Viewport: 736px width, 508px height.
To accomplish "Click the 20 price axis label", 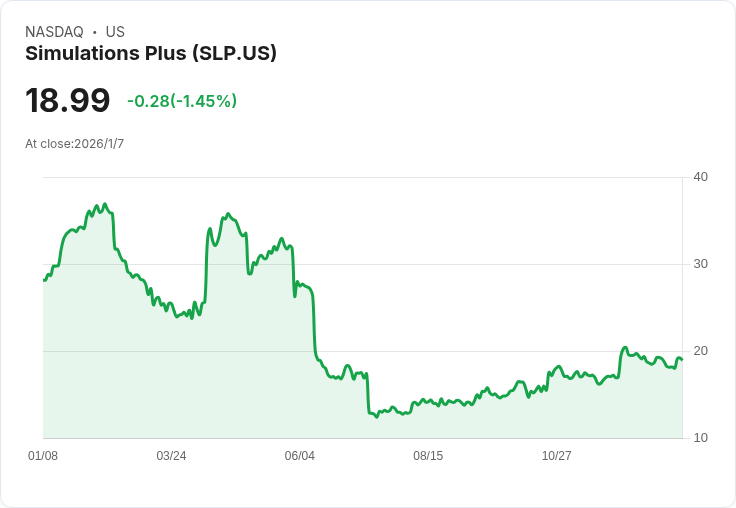I will (700, 351).
